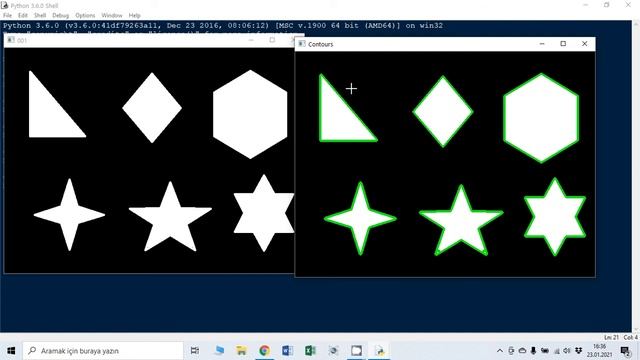Image resolution: width=640 pixels, height=360 pixels.
Task: Click the camera-like taskbar icon
Action: [333, 351]
